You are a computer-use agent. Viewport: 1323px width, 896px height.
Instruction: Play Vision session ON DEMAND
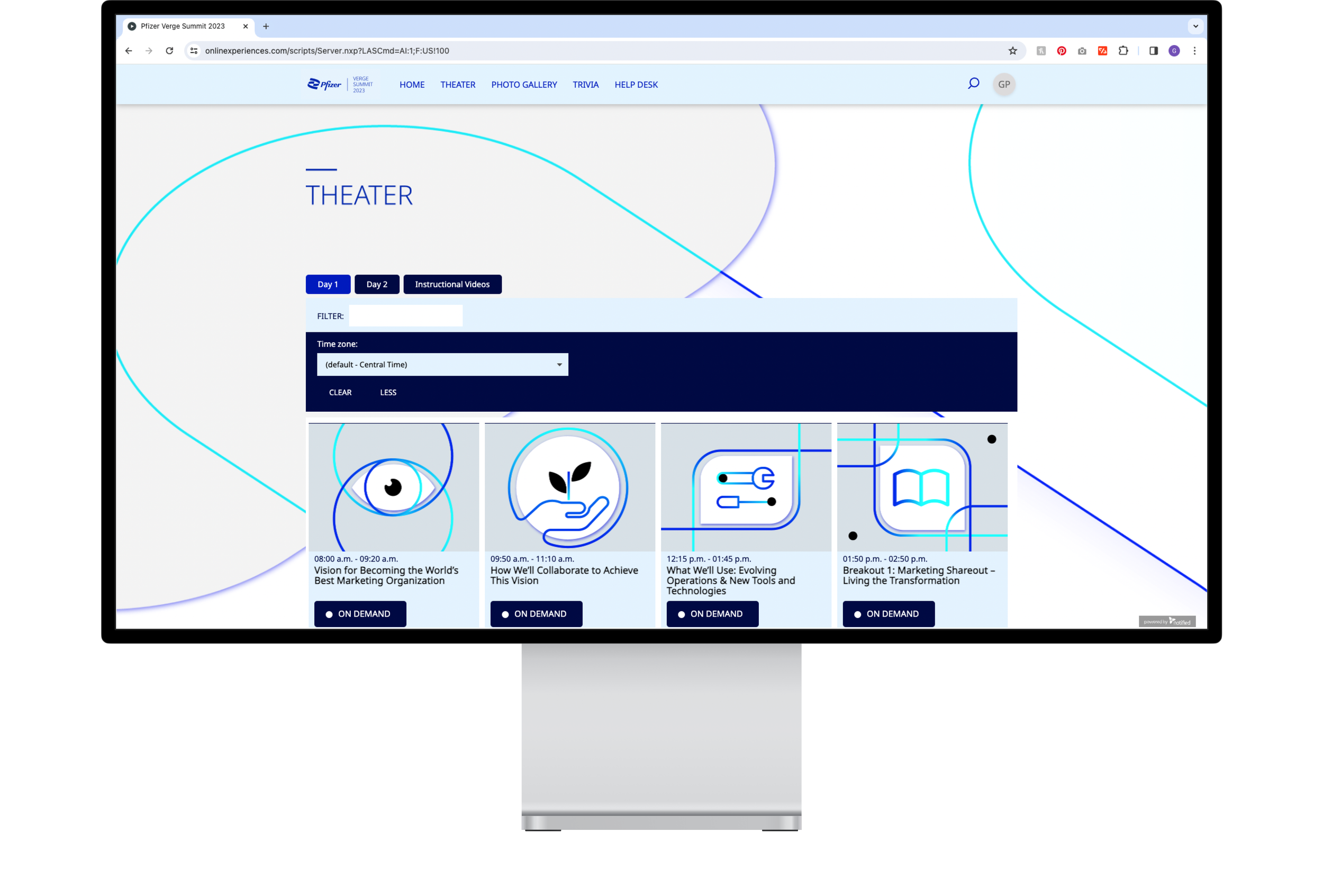360,614
